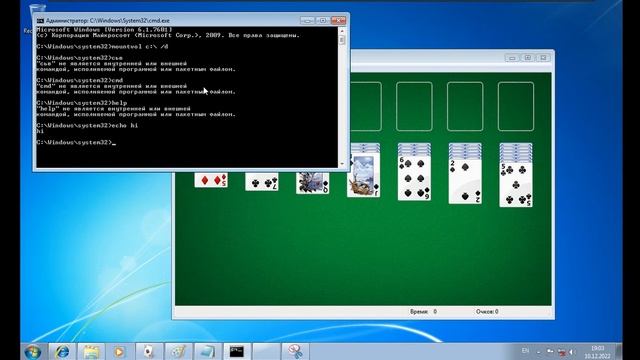Image resolution: width=640 pixels, height=360 pixels.
Task: Click the second visible empty foundation slot
Action: tap(414, 107)
